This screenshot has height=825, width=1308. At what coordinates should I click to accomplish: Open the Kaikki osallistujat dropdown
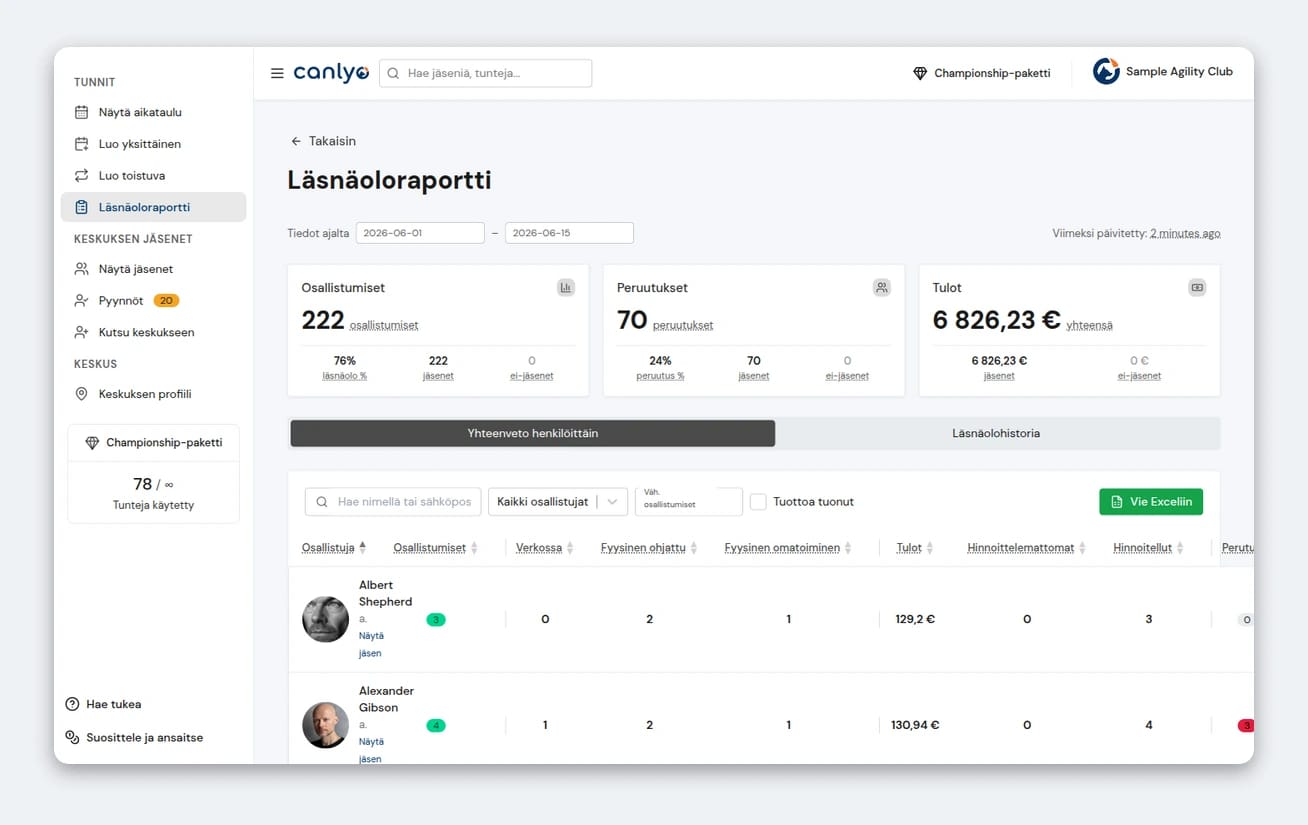point(558,502)
